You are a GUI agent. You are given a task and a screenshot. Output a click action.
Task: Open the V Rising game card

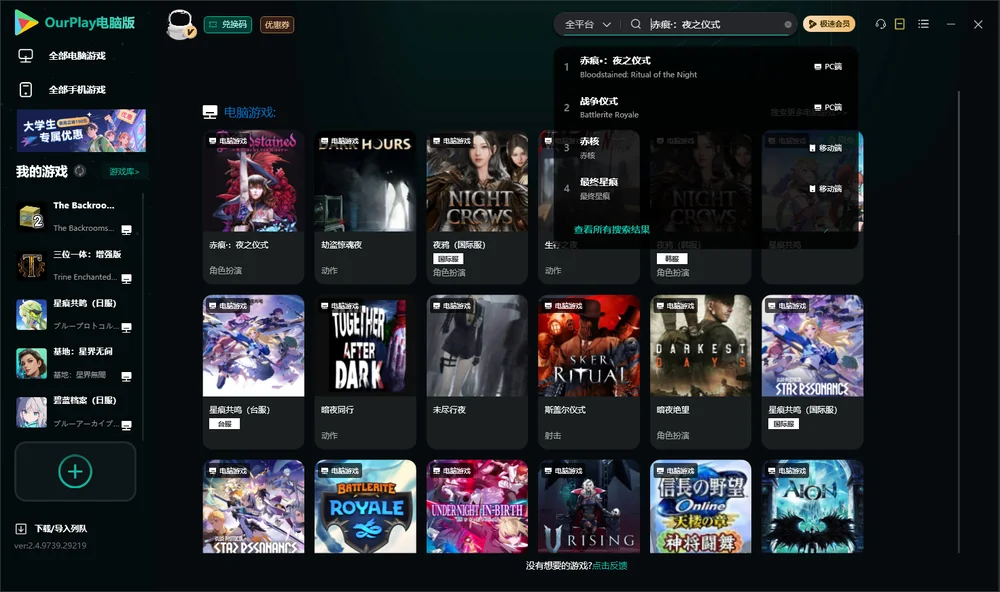click(589, 507)
